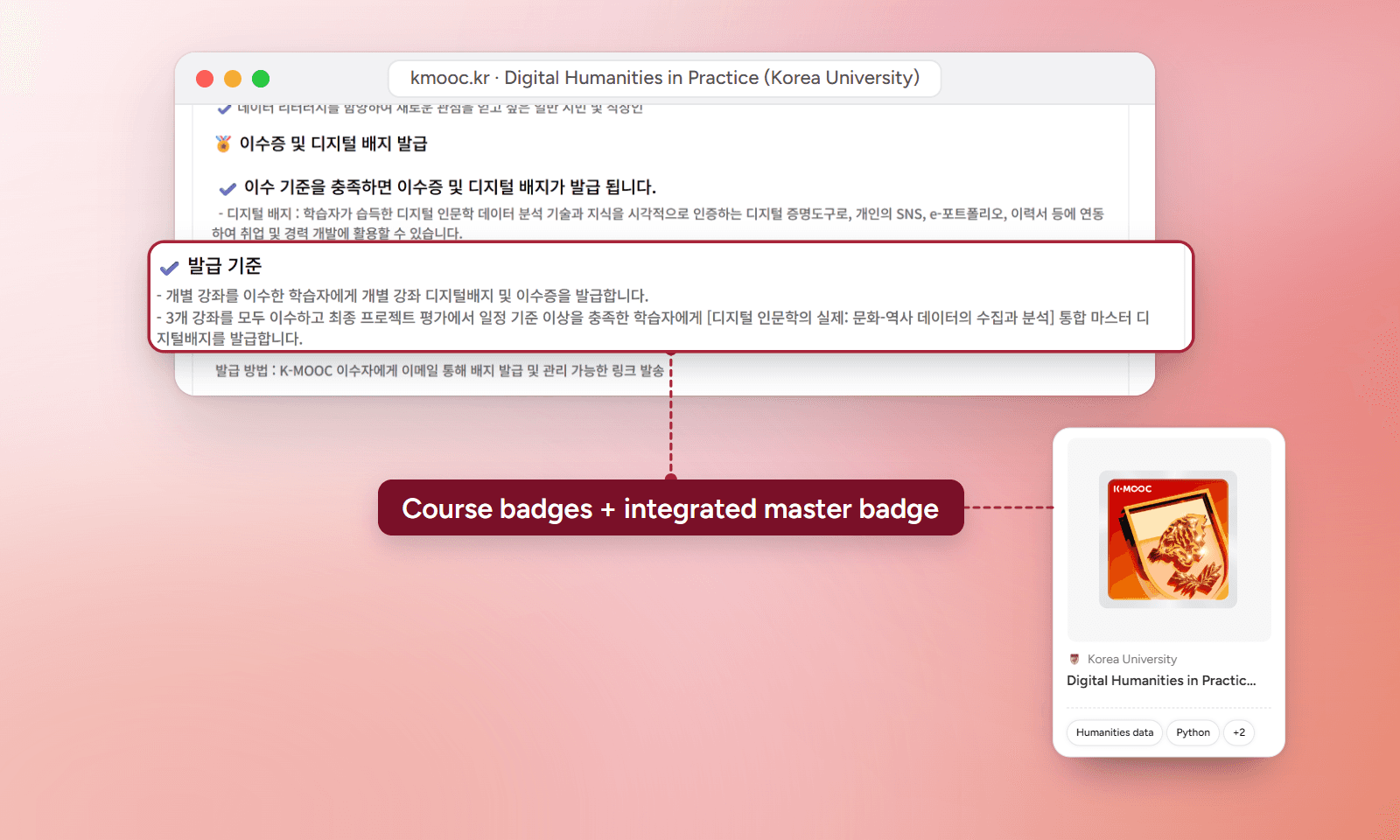Click the checkmark beside 발급 기준
The width and height of the screenshot is (1400, 840).
pyautogui.click(x=169, y=268)
